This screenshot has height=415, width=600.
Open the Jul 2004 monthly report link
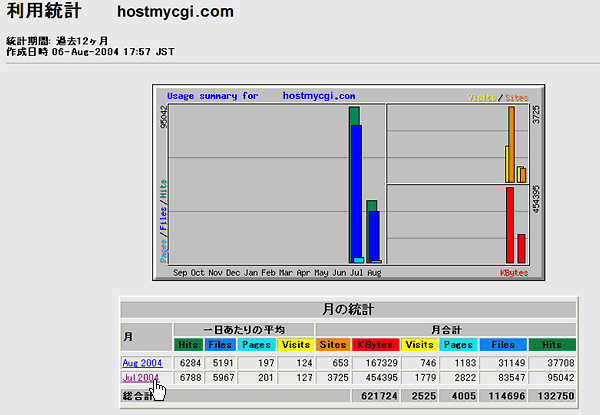pyautogui.click(x=140, y=378)
